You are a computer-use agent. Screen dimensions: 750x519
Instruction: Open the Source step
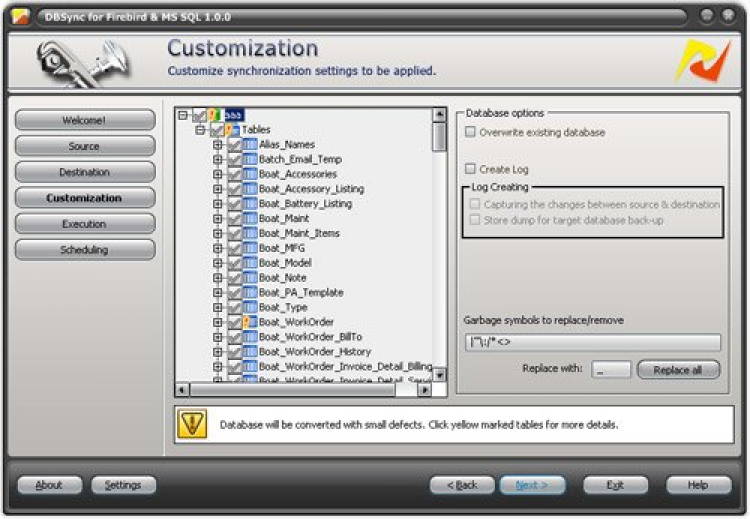85,146
